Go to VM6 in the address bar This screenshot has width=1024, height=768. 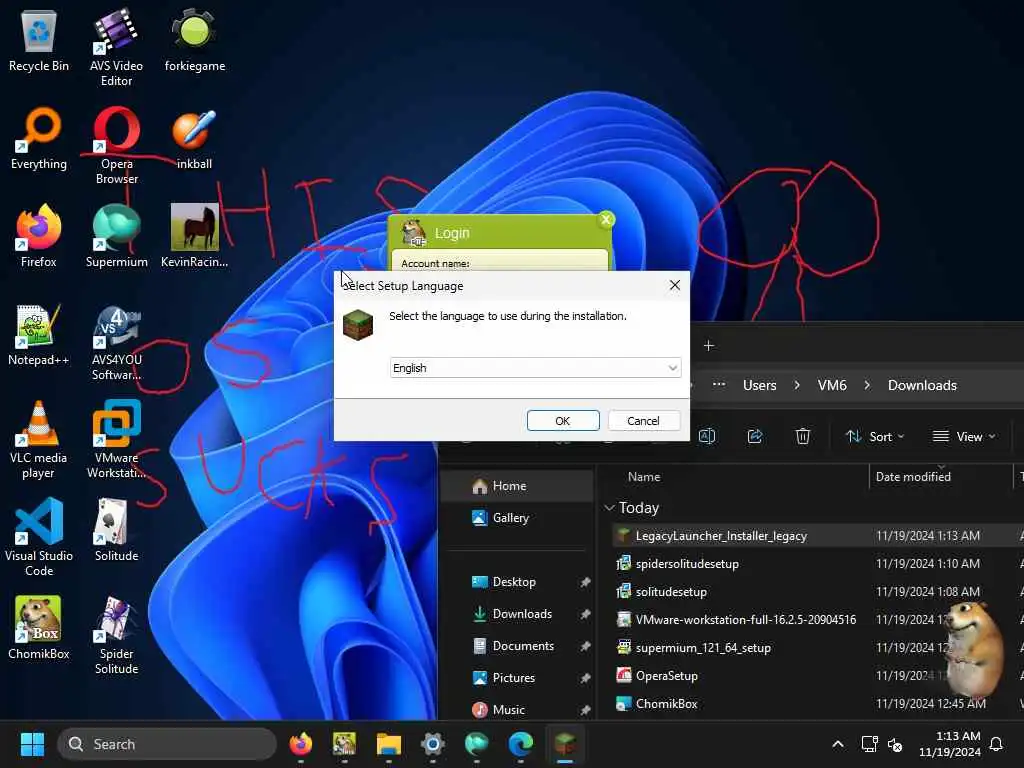coord(832,385)
